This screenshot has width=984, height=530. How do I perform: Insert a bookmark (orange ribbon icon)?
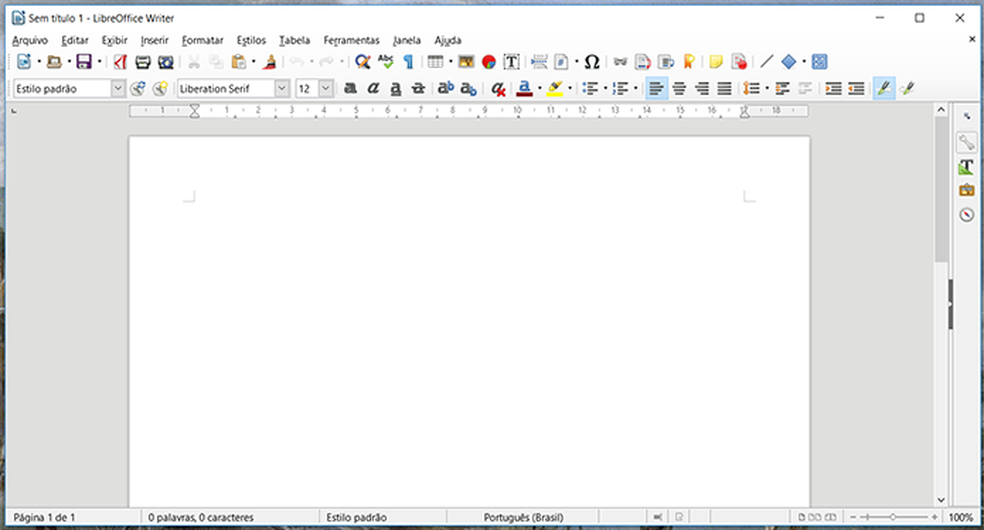click(x=688, y=61)
